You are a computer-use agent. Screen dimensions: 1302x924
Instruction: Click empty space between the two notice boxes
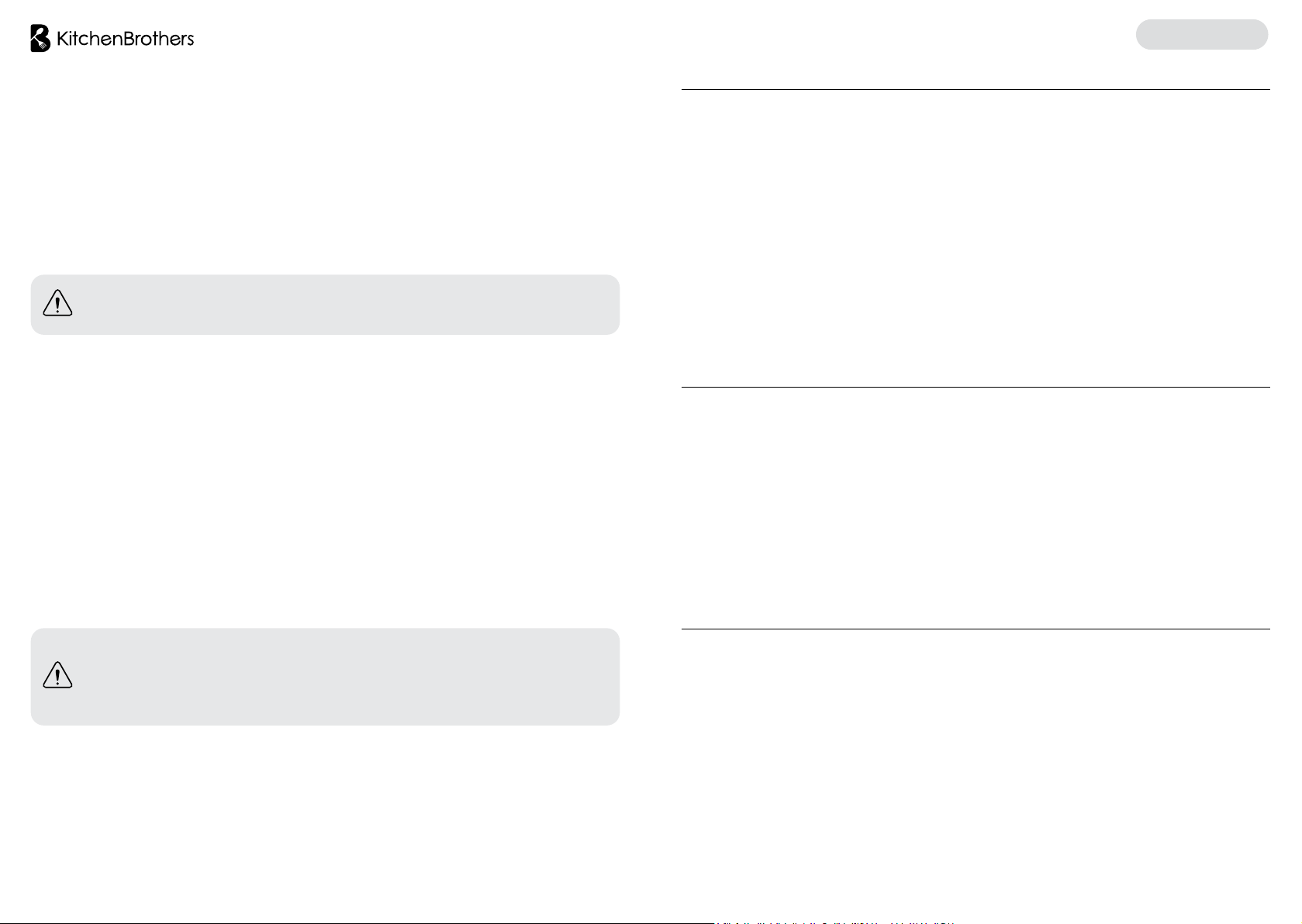[x=325, y=481]
